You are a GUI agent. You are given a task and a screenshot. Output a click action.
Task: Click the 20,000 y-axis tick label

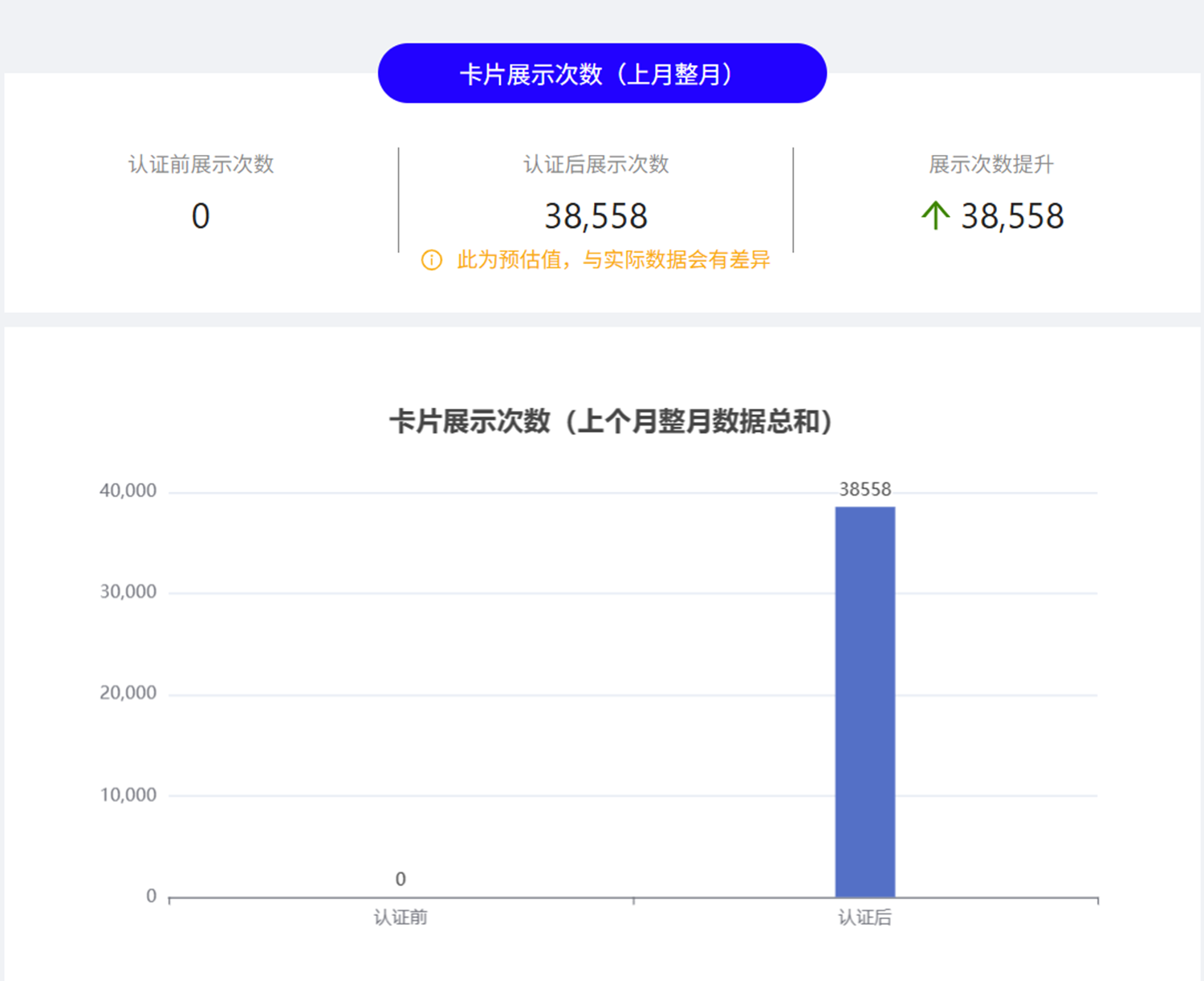tap(128, 694)
